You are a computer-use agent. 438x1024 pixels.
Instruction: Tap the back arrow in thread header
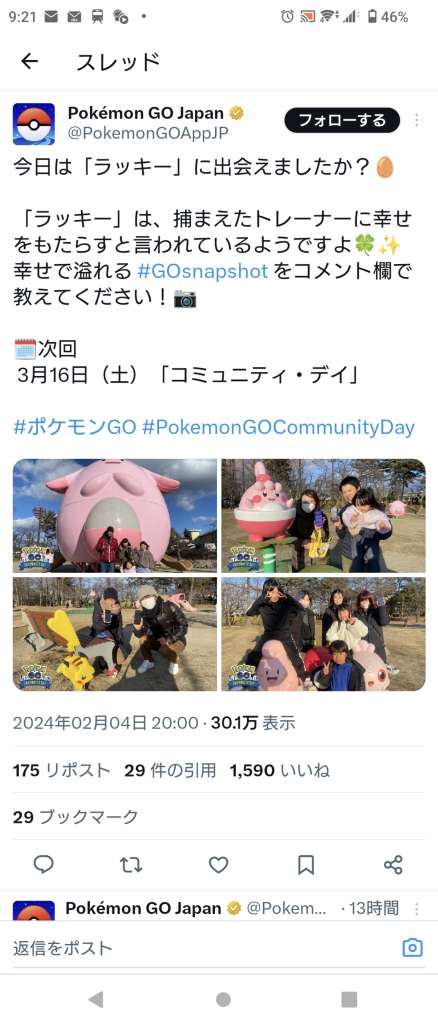pyautogui.click(x=29, y=61)
